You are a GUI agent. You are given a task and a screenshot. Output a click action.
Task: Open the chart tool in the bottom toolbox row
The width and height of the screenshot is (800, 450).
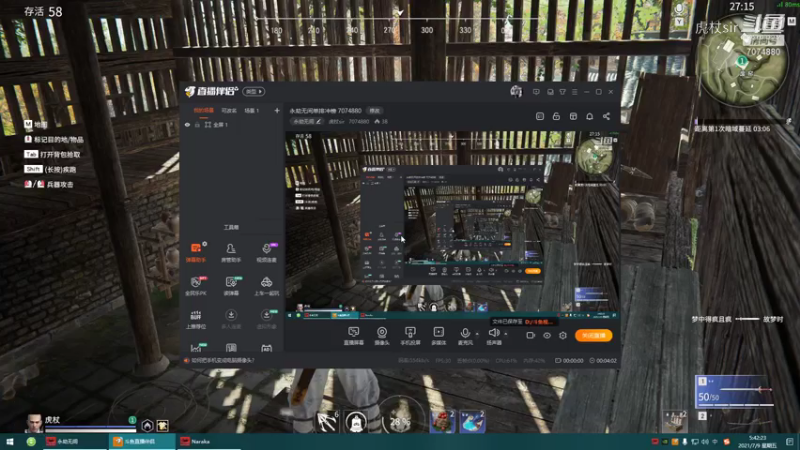click(x=196, y=348)
